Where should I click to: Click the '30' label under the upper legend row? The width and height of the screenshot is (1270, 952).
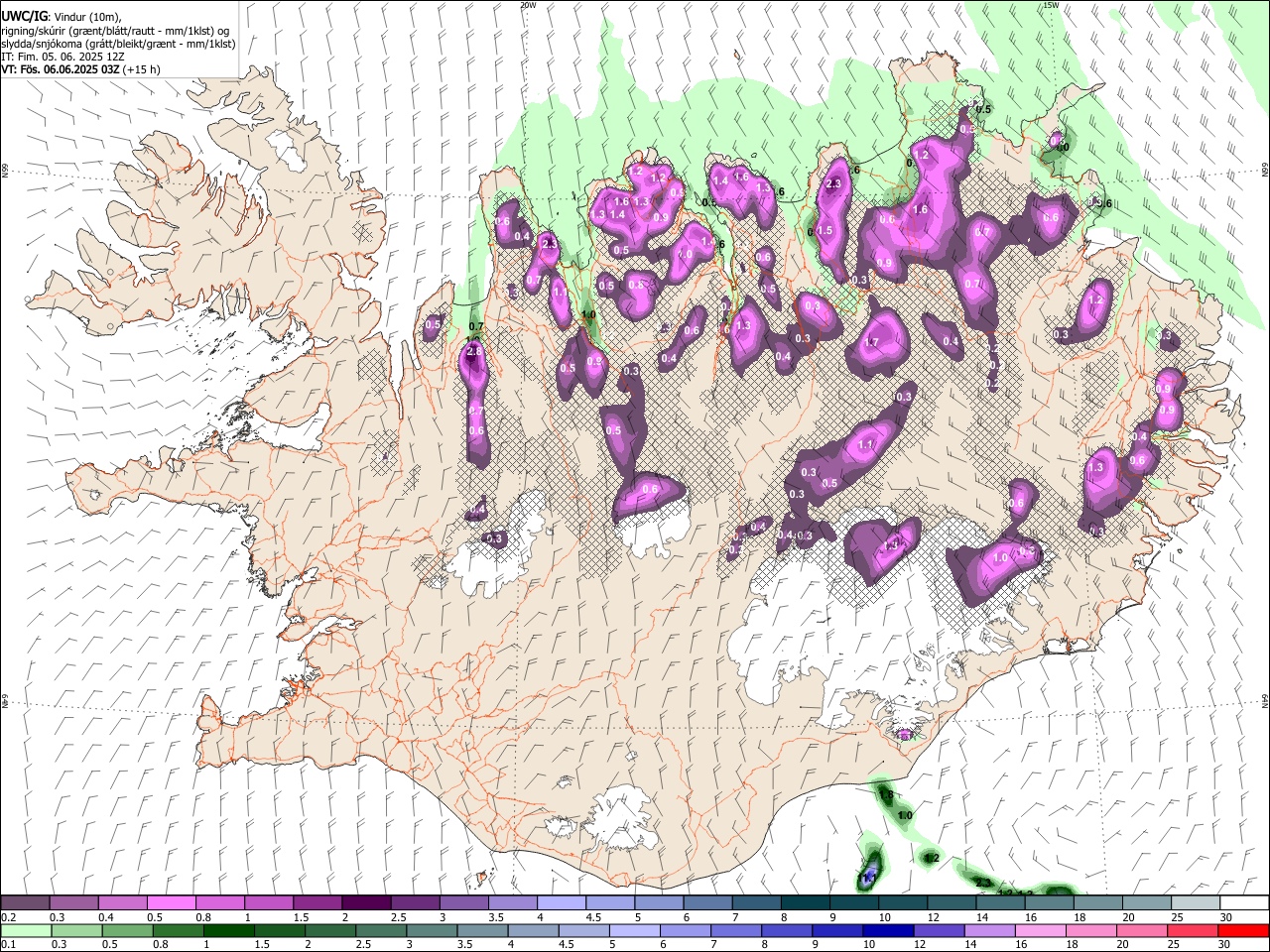[x=1226, y=917]
